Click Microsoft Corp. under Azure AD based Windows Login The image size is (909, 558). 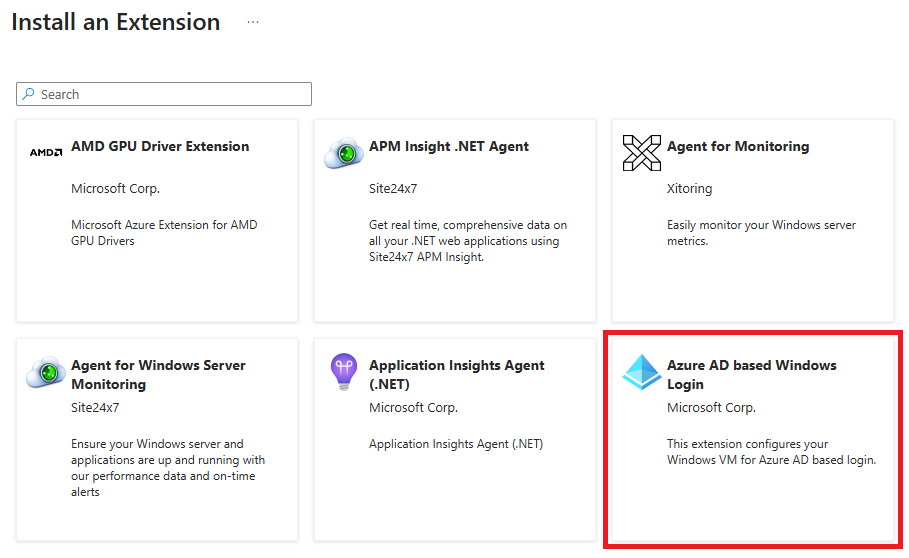pyautogui.click(x=711, y=407)
